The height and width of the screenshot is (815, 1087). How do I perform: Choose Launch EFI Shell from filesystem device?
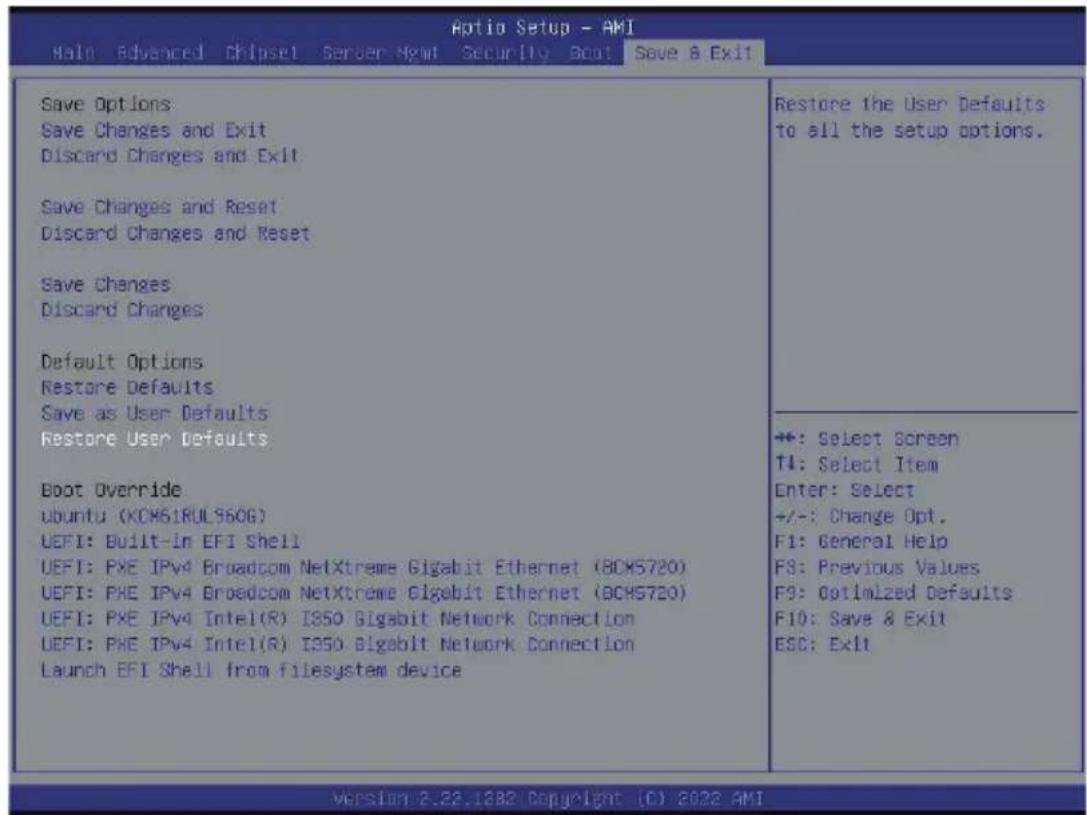[251, 670]
